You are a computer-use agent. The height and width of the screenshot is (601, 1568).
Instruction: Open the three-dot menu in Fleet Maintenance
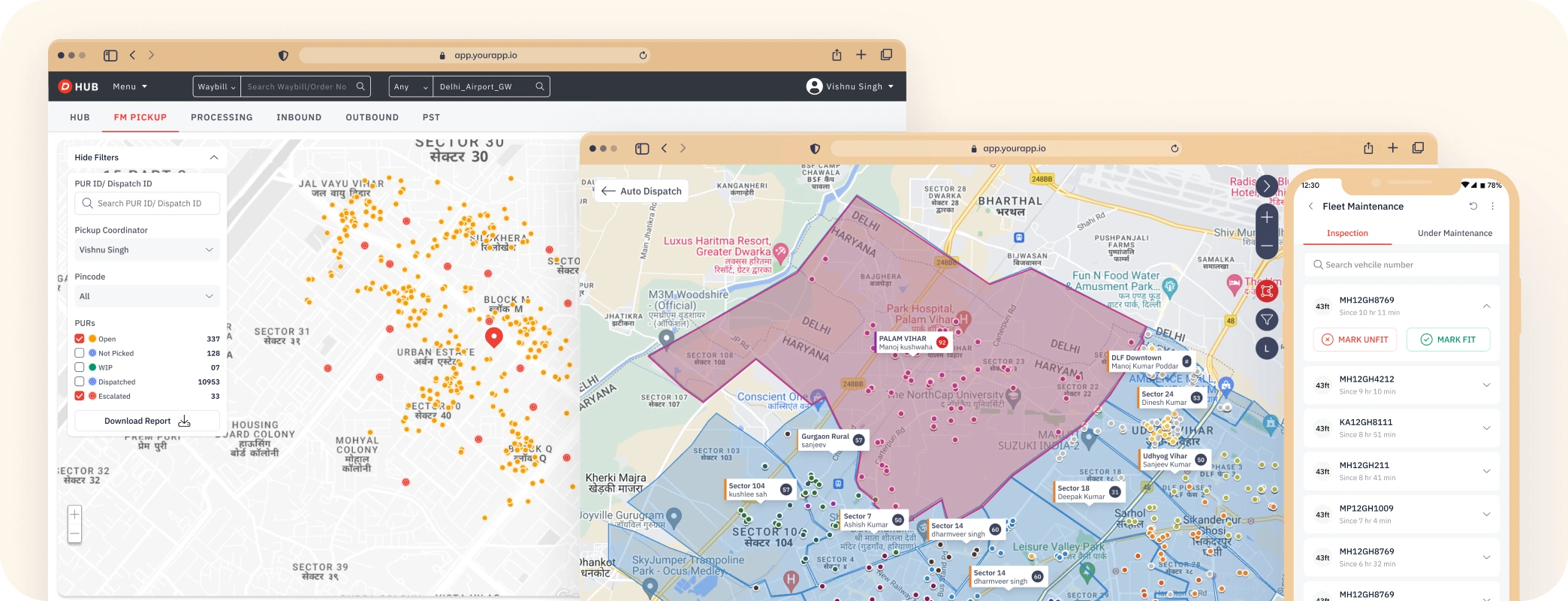pyautogui.click(x=1492, y=206)
